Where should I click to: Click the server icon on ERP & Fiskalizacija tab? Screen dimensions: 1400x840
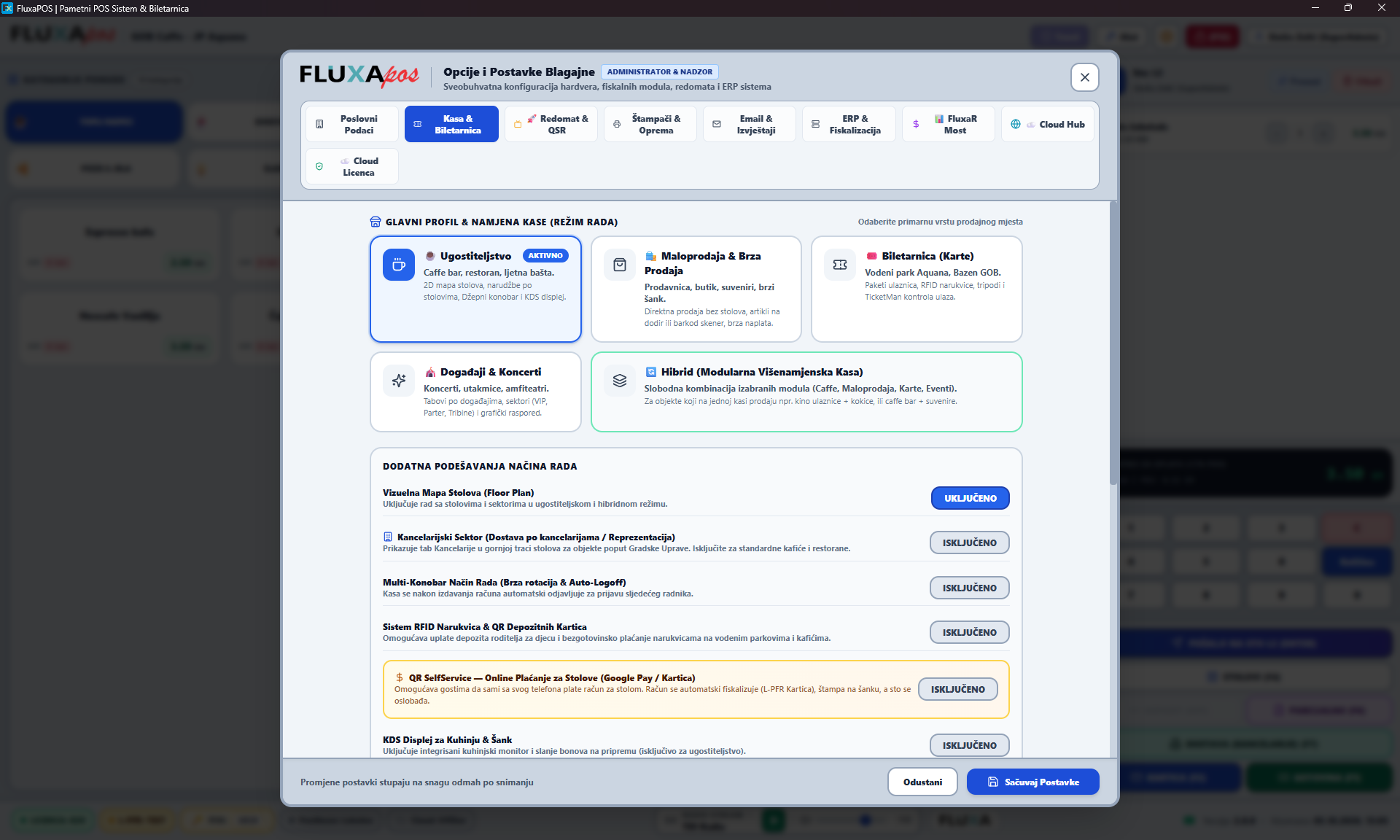click(816, 124)
